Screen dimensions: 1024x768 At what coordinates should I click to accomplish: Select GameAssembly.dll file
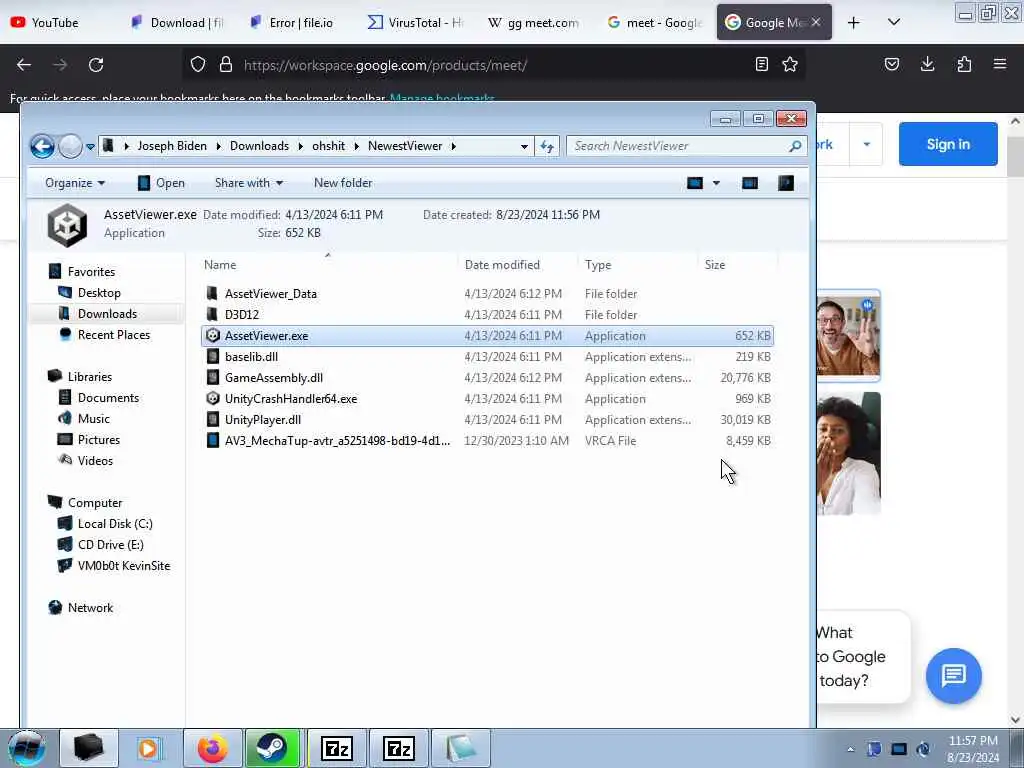pyautogui.click(x=488, y=377)
